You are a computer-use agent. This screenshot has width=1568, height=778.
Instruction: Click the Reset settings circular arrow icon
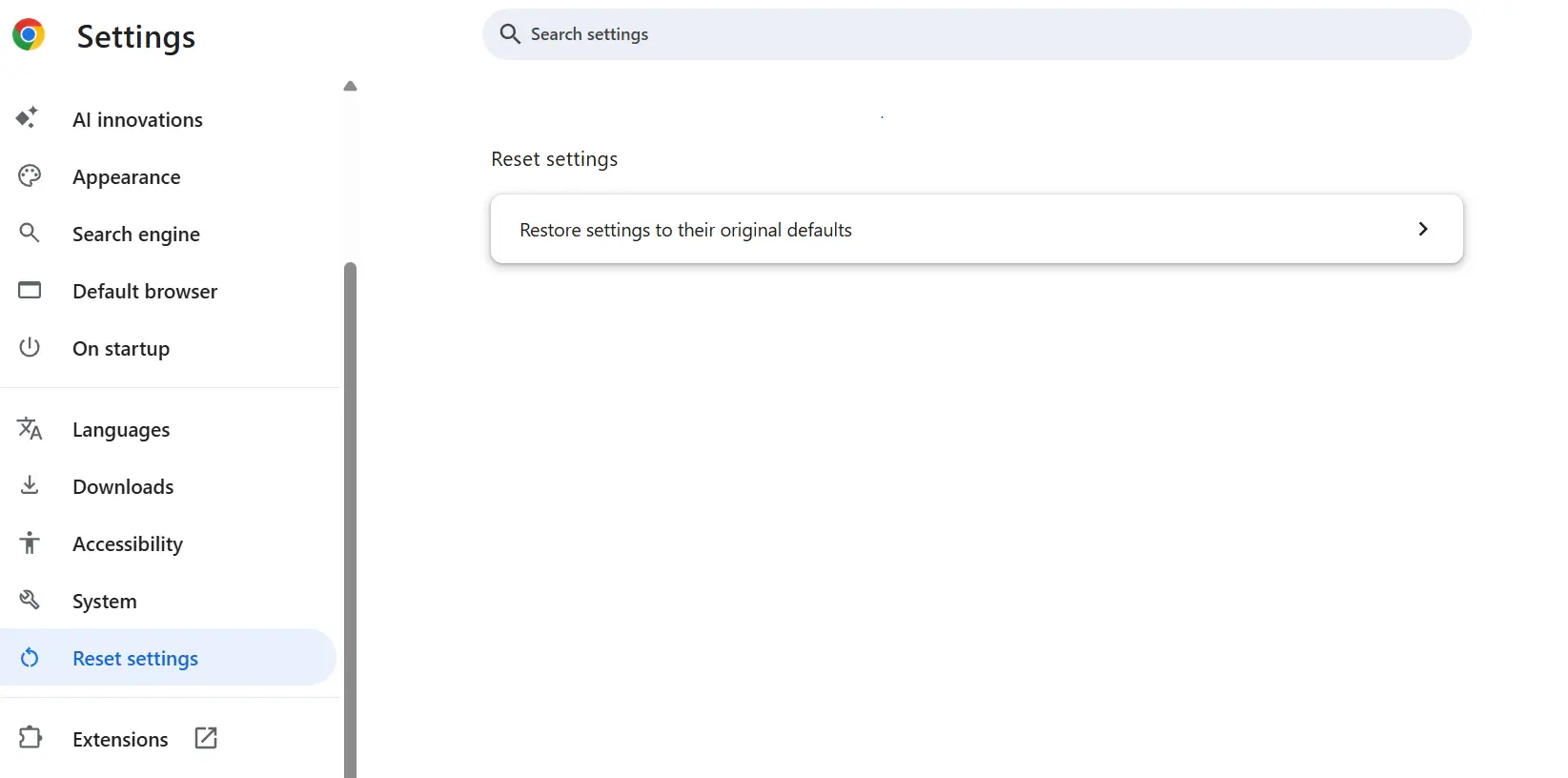click(x=29, y=658)
